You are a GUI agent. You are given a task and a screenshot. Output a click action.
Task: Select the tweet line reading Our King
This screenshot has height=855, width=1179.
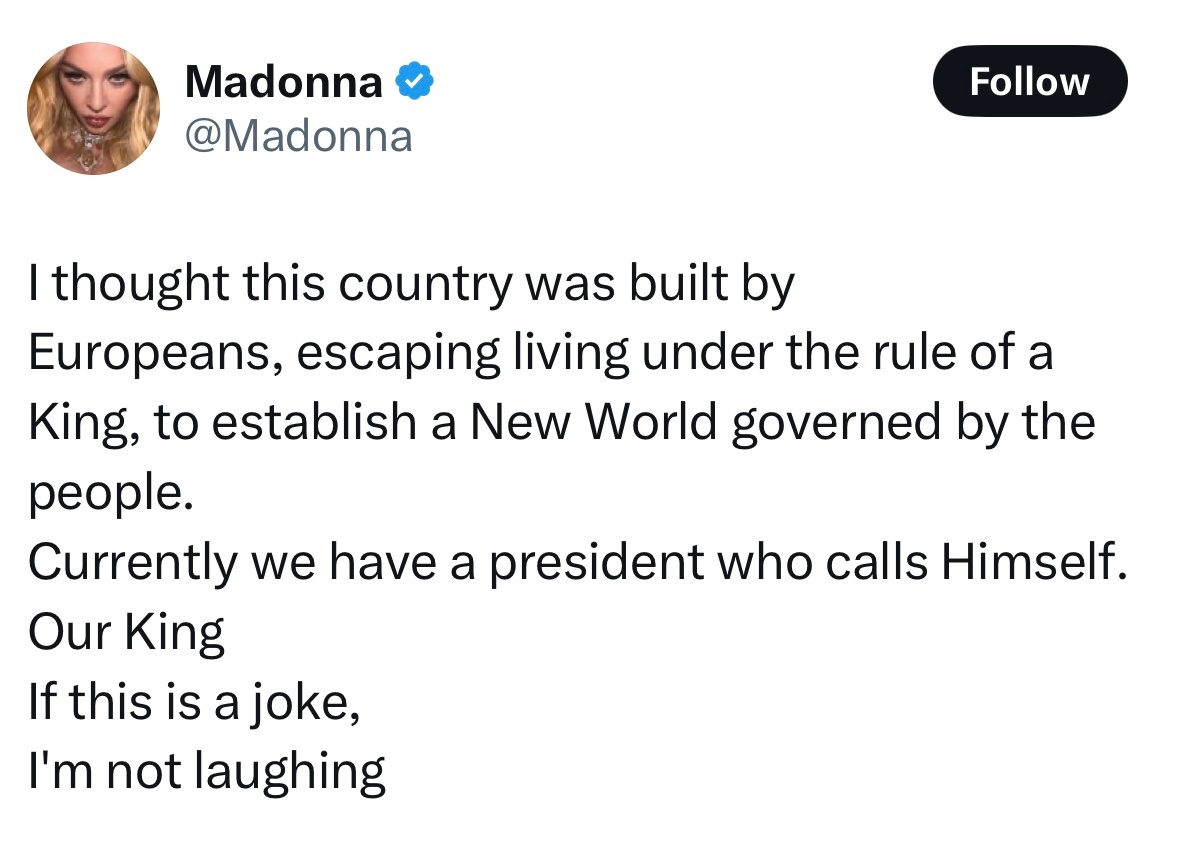pyautogui.click(x=126, y=632)
